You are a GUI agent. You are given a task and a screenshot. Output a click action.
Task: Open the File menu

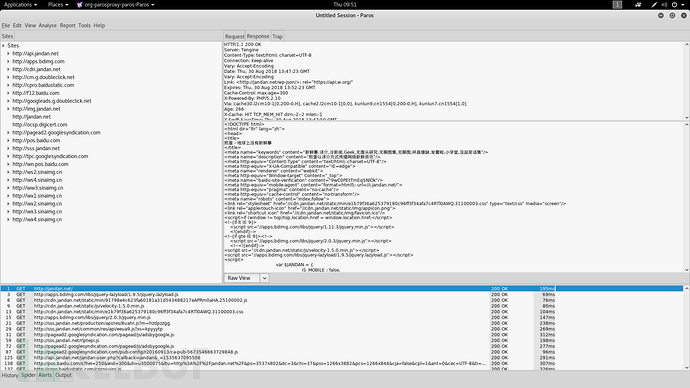click(6, 26)
